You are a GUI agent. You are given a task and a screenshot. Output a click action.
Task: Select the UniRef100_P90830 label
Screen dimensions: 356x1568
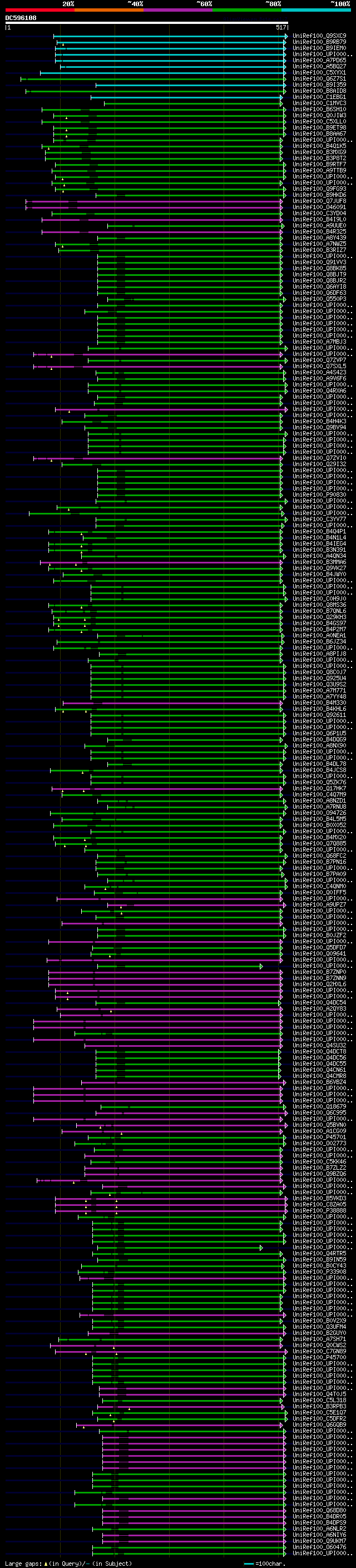[319, 495]
